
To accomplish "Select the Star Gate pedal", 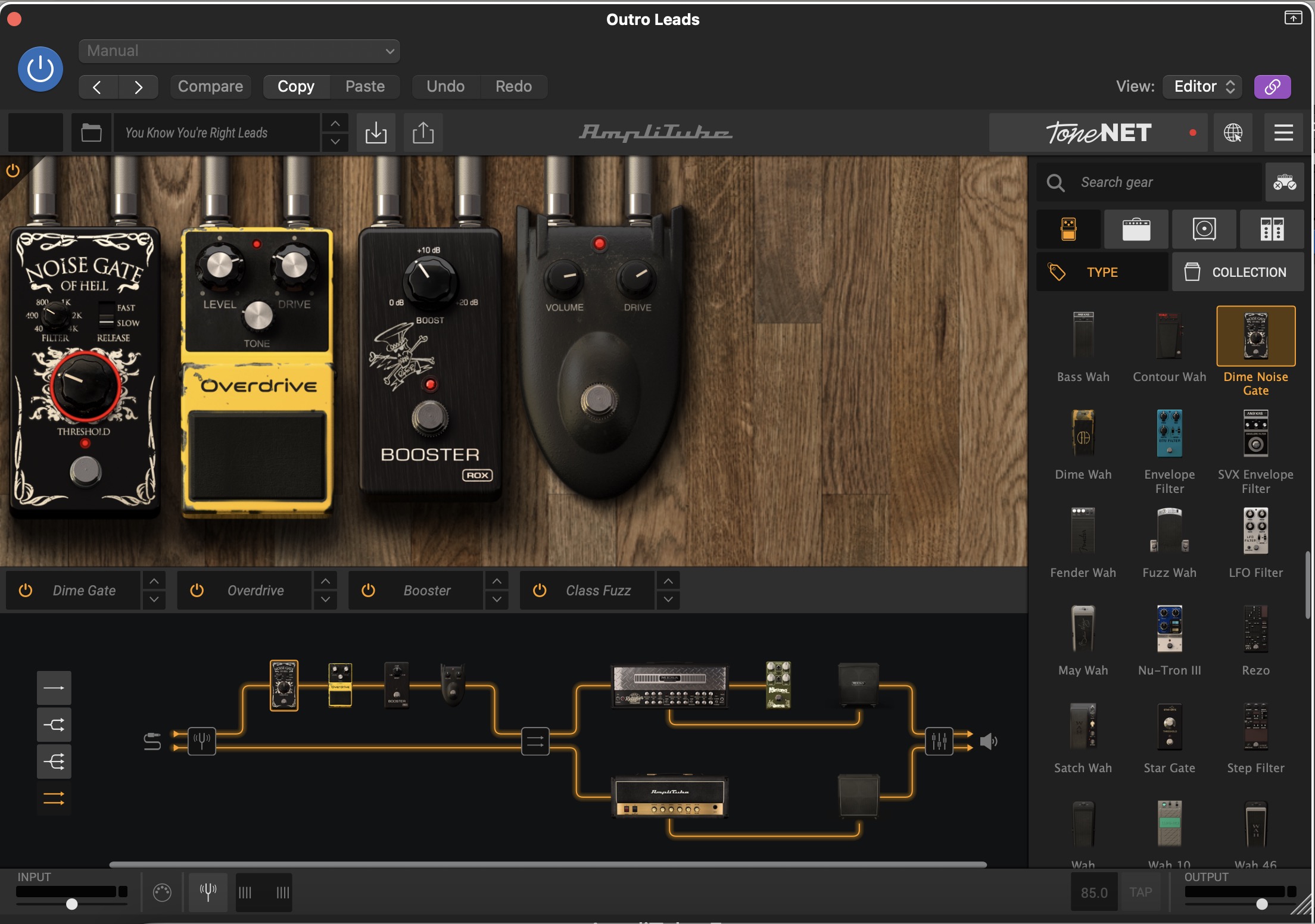I will pos(1170,738).
